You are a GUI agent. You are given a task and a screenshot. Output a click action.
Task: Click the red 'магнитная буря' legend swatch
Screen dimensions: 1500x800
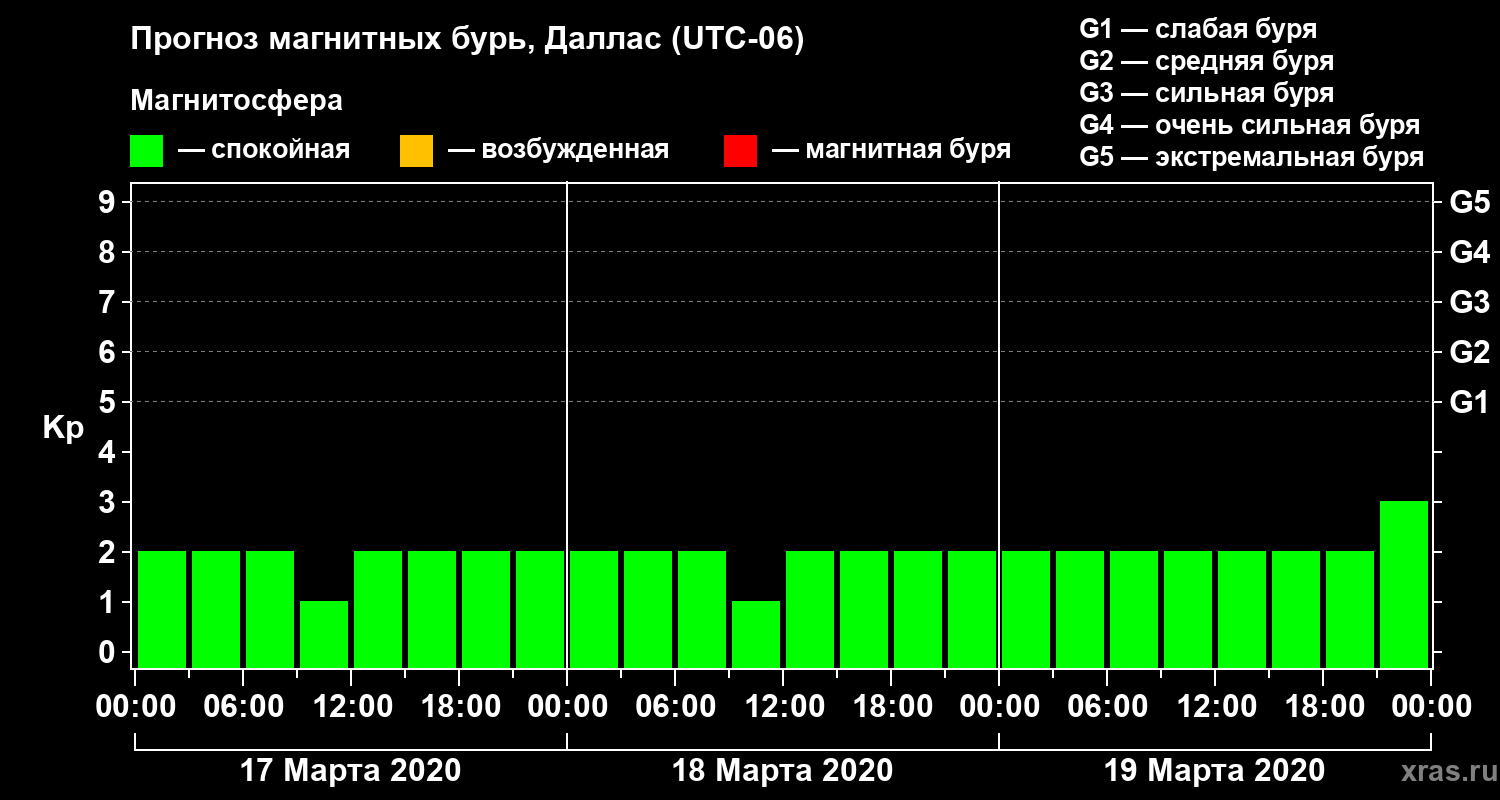[740, 151]
